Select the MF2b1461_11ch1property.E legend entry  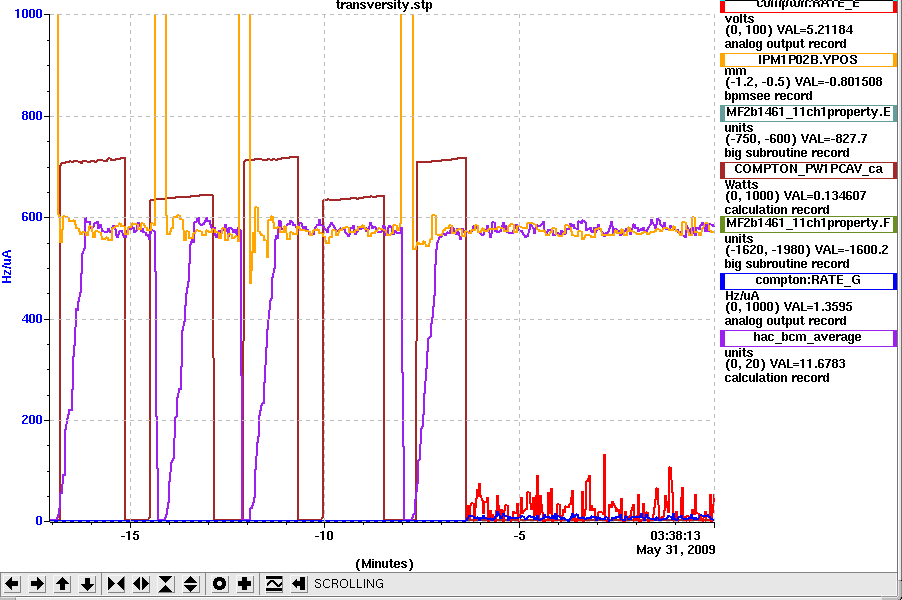(x=808, y=112)
